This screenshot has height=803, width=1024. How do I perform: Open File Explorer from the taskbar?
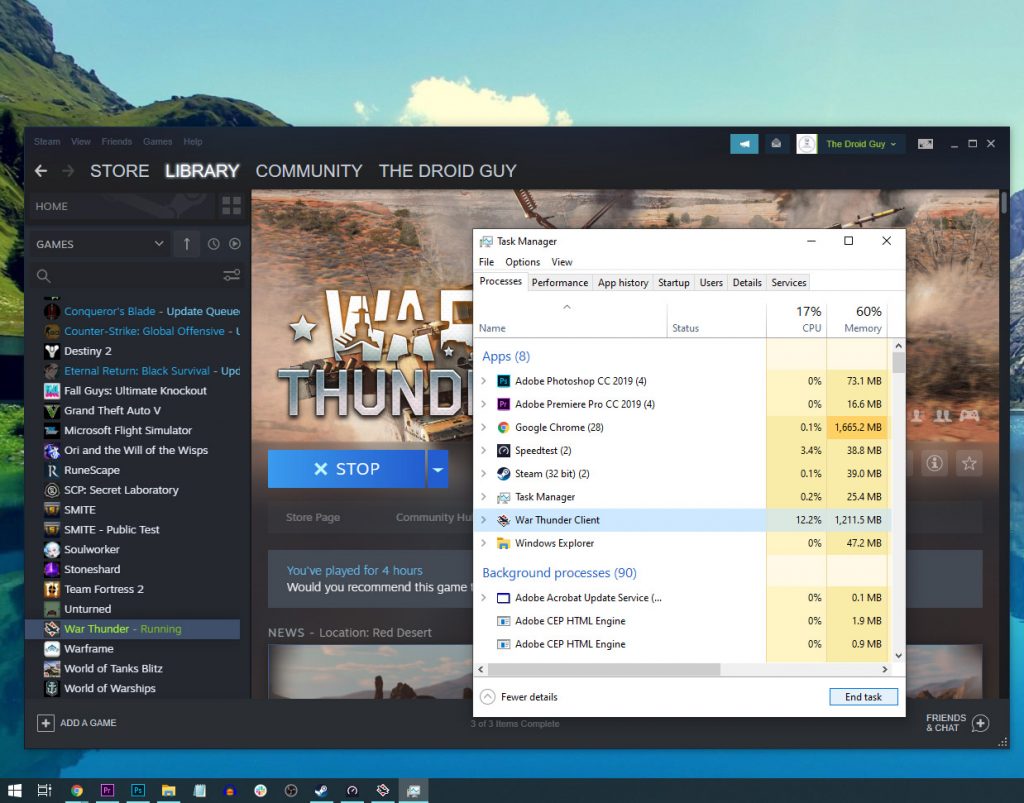(168, 791)
